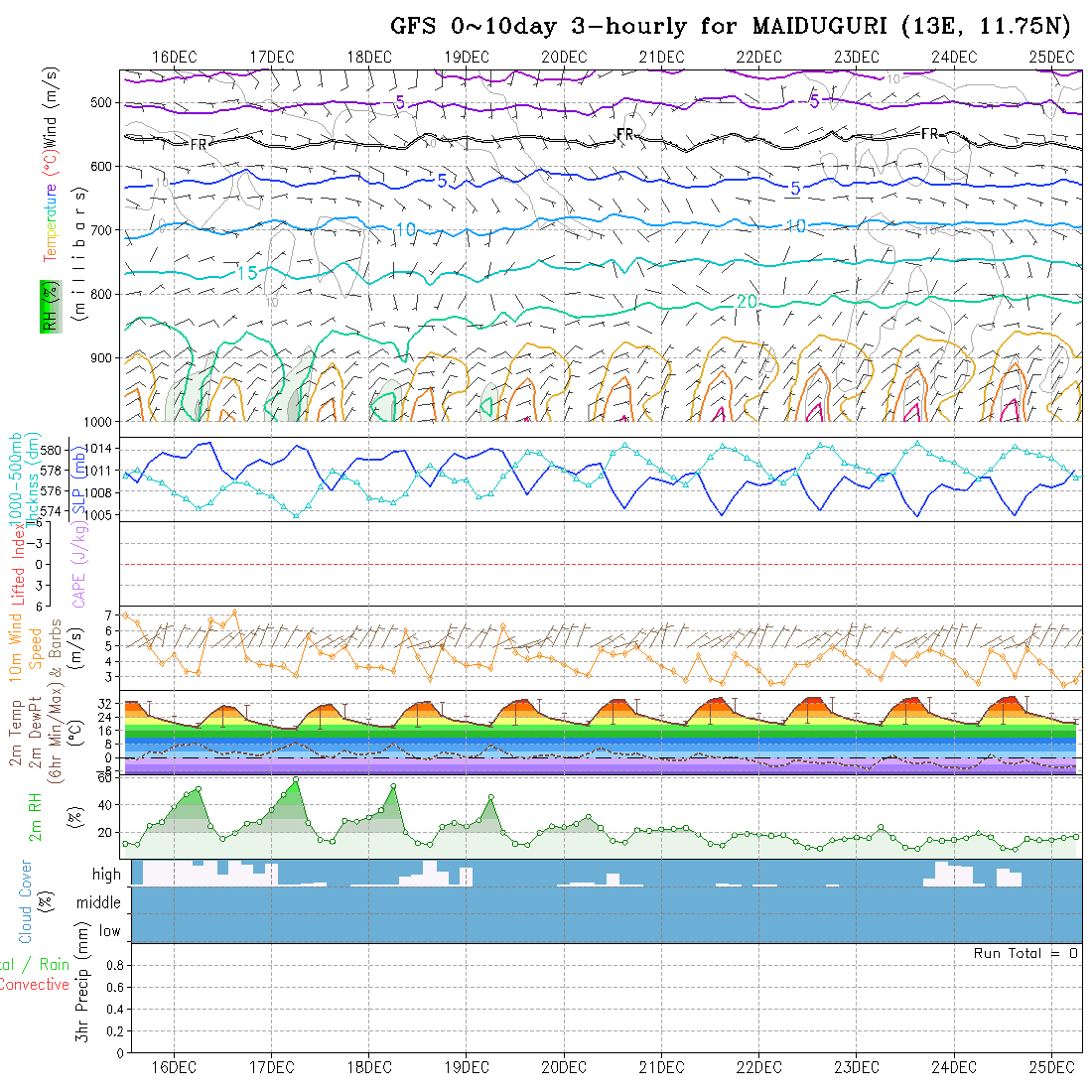Click the Run Total = 0 text
The width and height of the screenshot is (1092, 1092).
click(1025, 953)
